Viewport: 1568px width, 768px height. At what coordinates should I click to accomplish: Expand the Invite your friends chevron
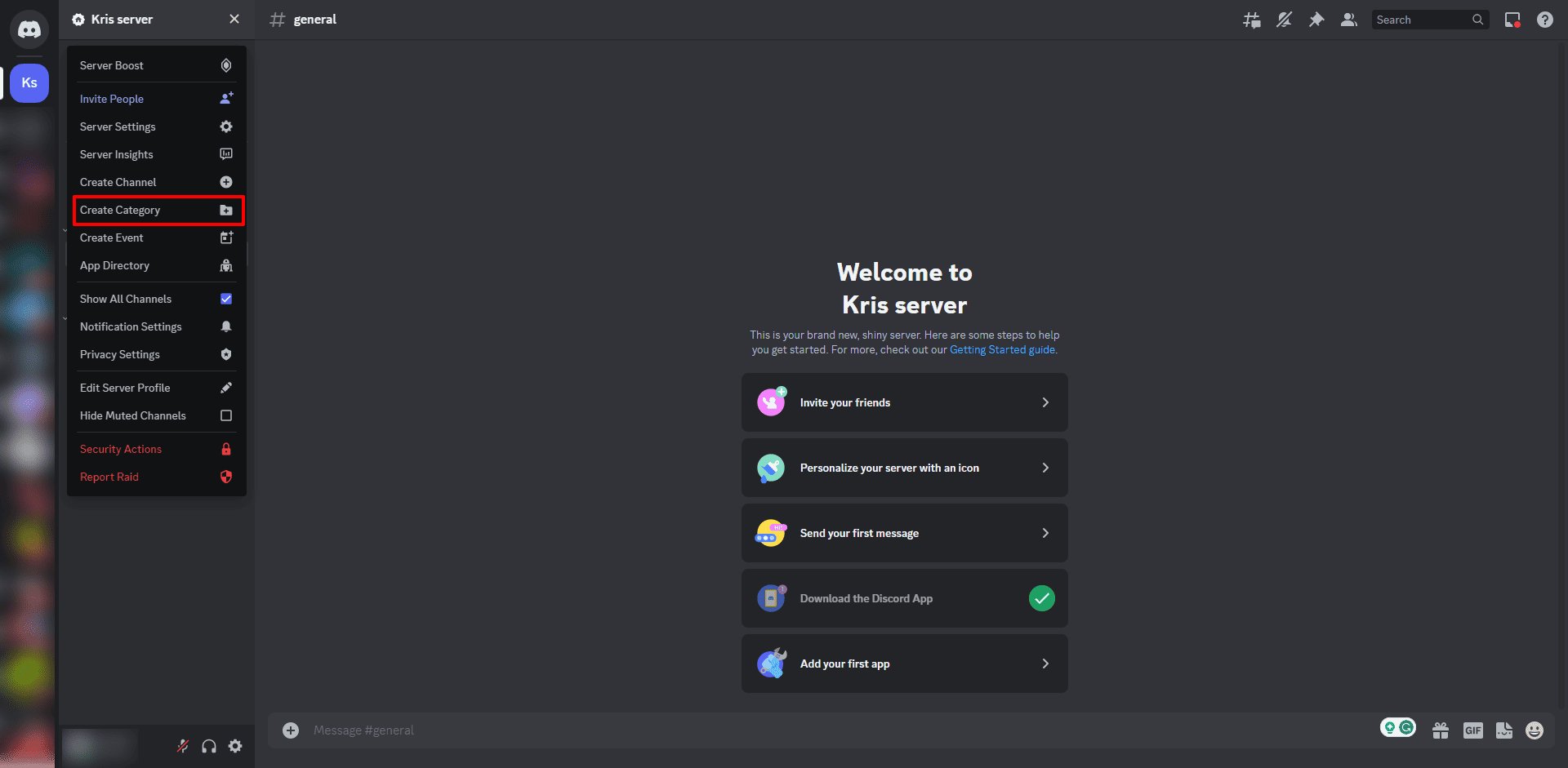point(1045,402)
